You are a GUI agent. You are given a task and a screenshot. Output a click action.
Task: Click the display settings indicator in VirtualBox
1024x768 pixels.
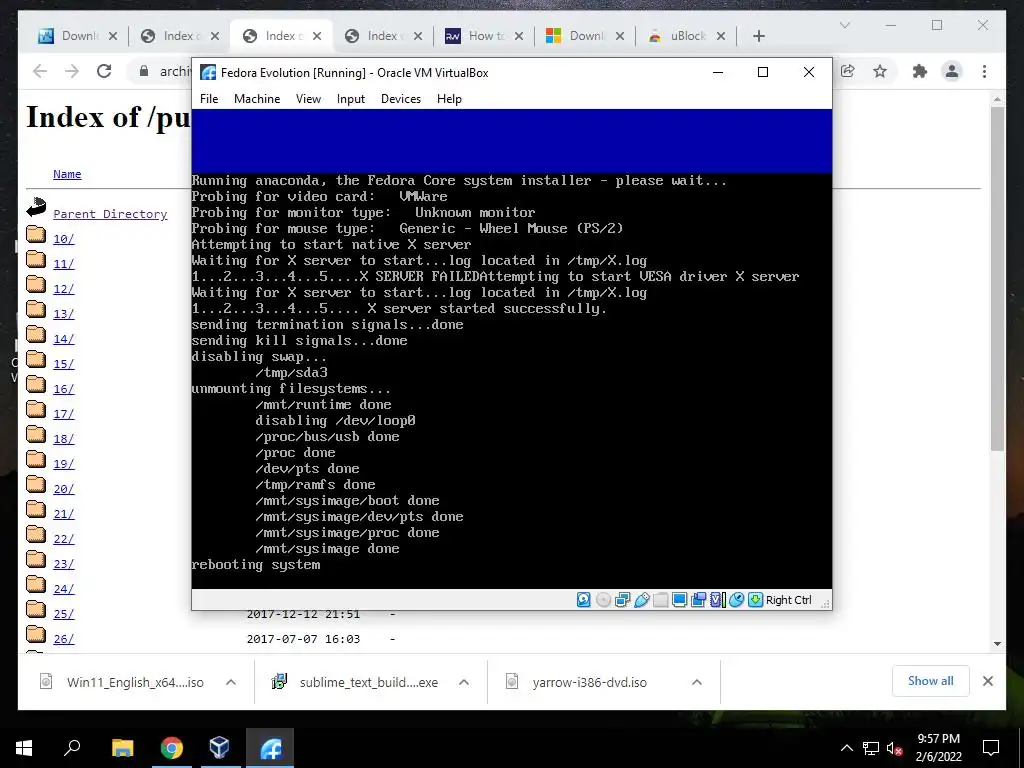(679, 600)
